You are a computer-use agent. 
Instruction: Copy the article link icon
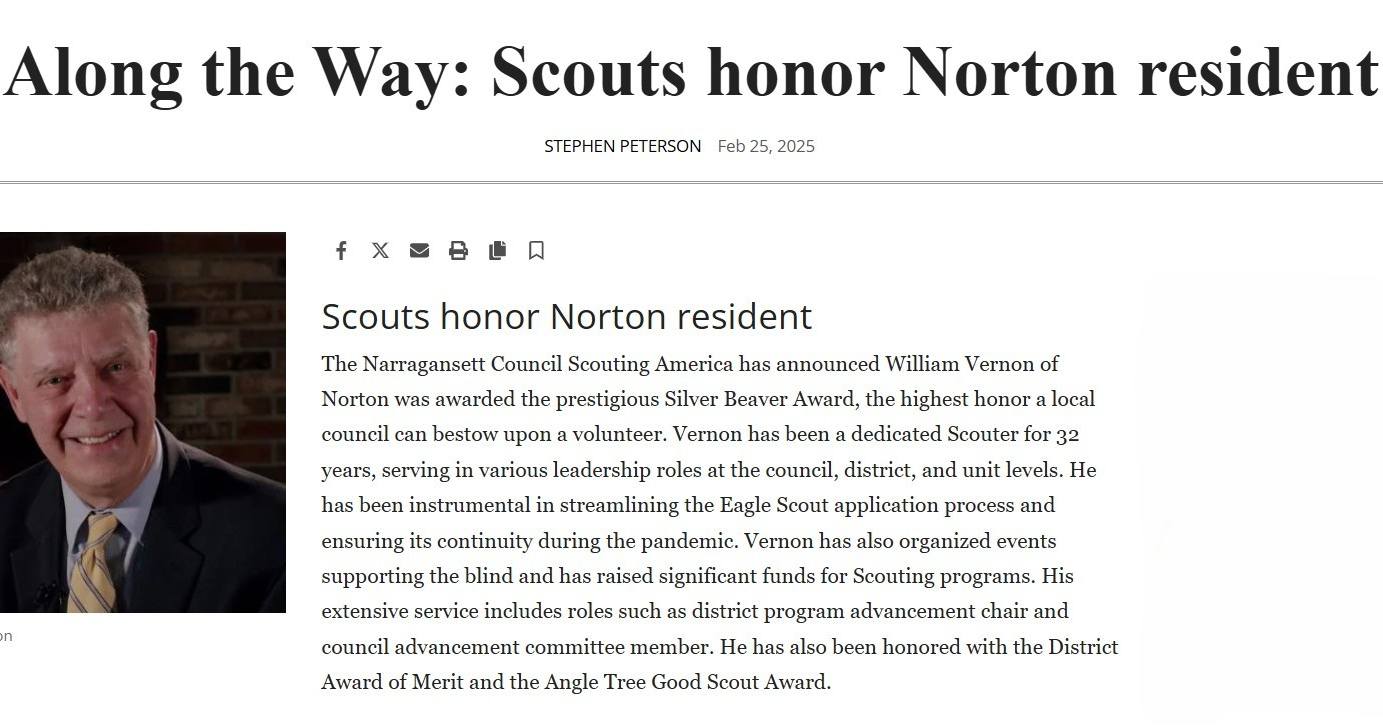[x=497, y=250]
